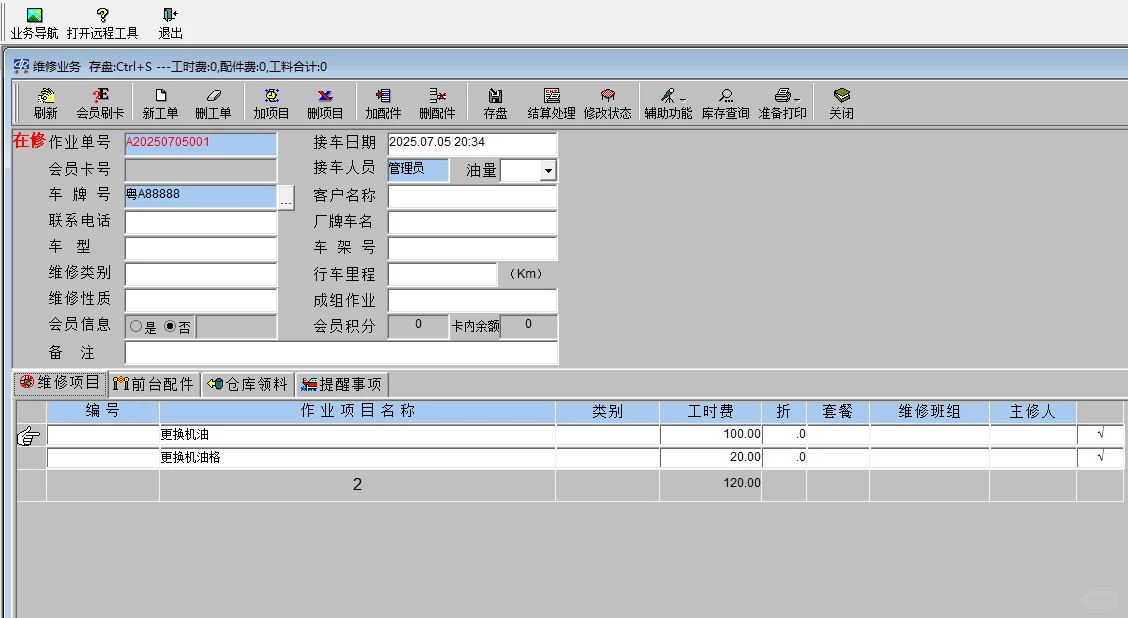1128x618 pixels.
Task: Click the 联系电话 input field
Action: [201, 222]
